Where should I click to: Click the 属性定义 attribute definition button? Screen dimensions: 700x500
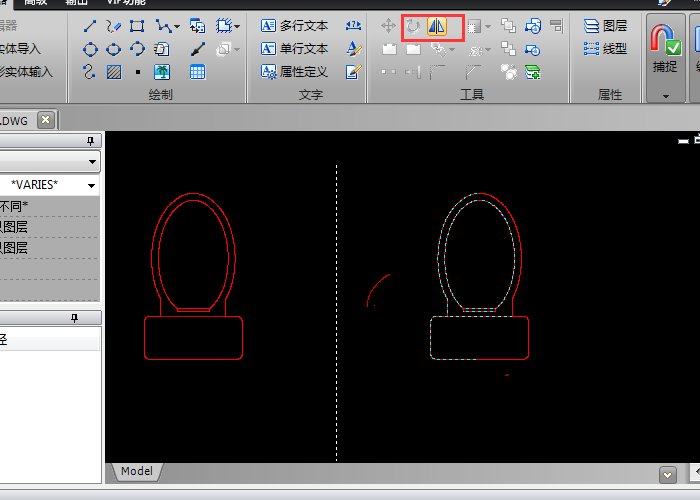[294, 71]
